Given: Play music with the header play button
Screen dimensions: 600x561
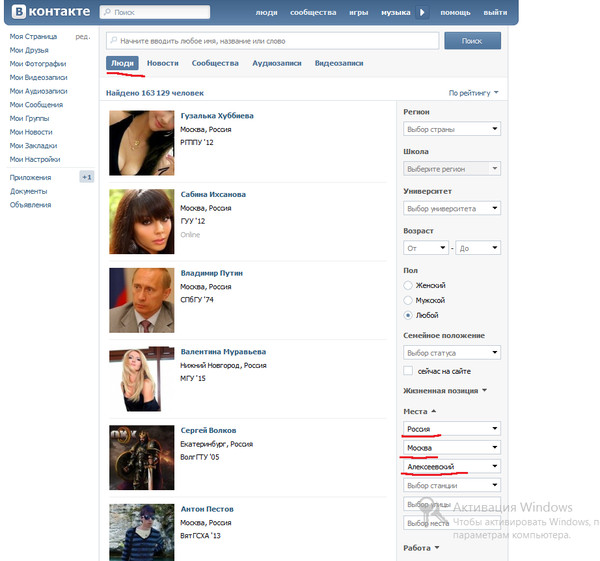Looking at the screenshot, I should tap(422, 12).
